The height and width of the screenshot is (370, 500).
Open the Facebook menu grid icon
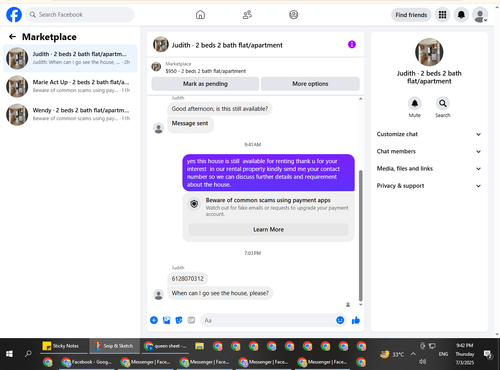tap(442, 15)
